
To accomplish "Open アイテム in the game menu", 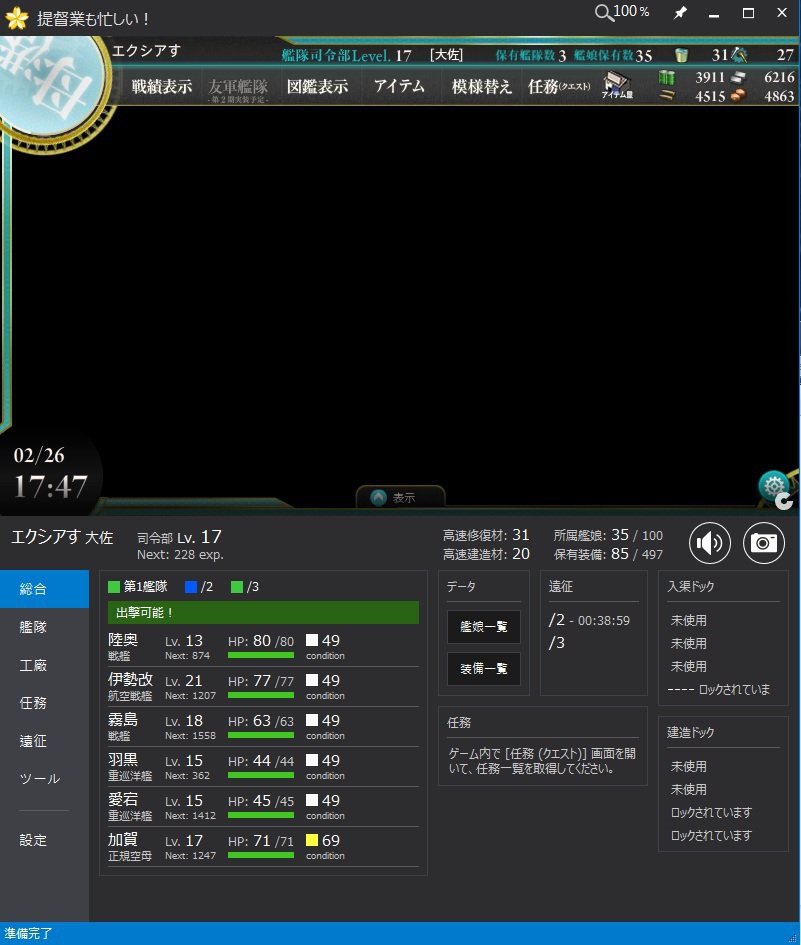I will 399,86.
